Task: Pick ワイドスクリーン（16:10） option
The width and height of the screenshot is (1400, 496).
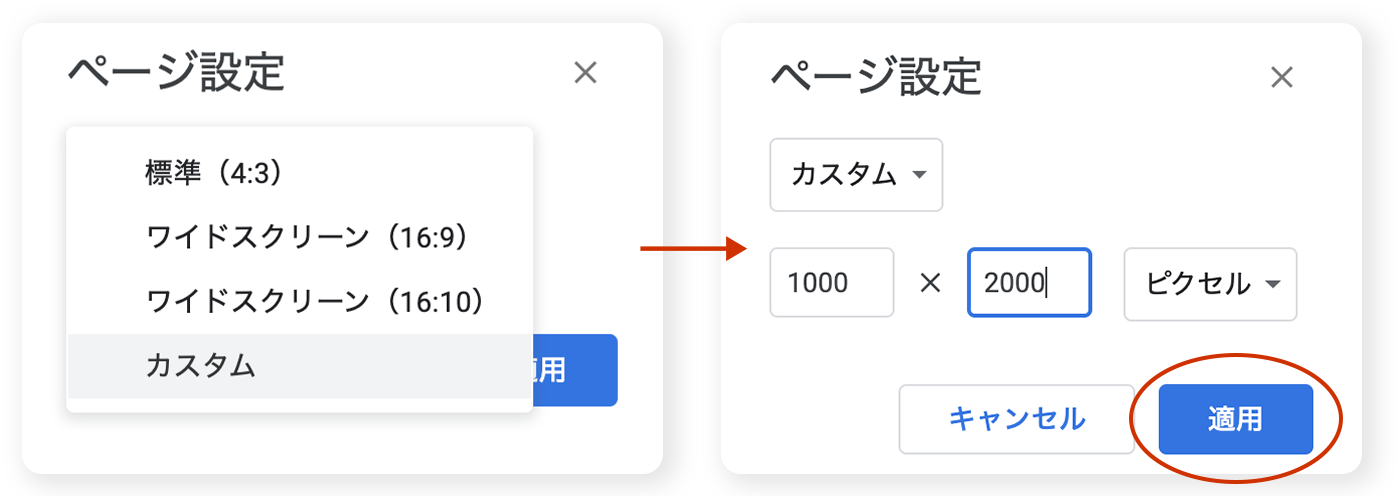Action: tap(315, 301)
